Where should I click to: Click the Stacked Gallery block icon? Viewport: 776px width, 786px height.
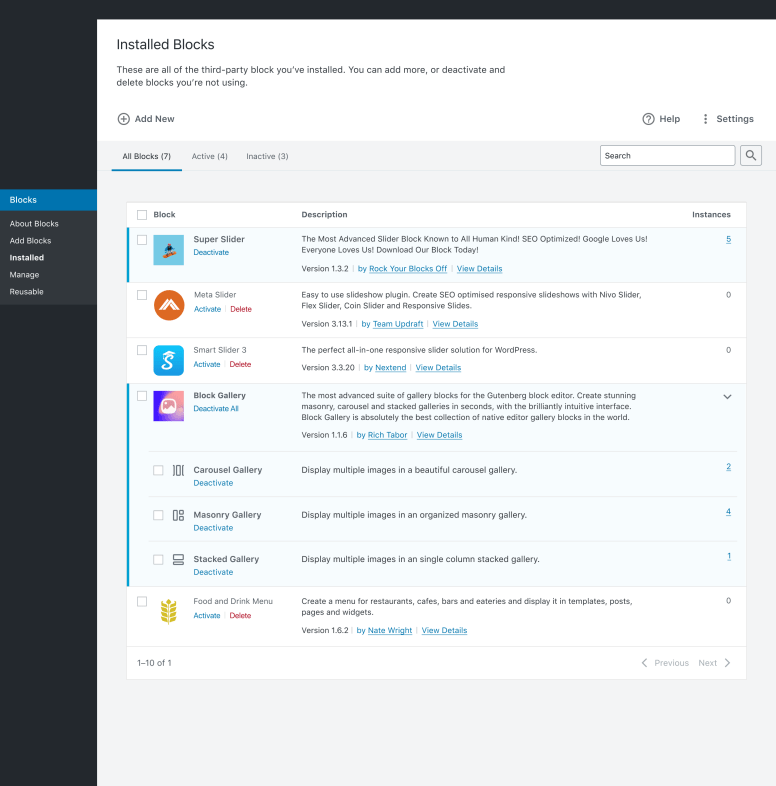tap(178, 559)
